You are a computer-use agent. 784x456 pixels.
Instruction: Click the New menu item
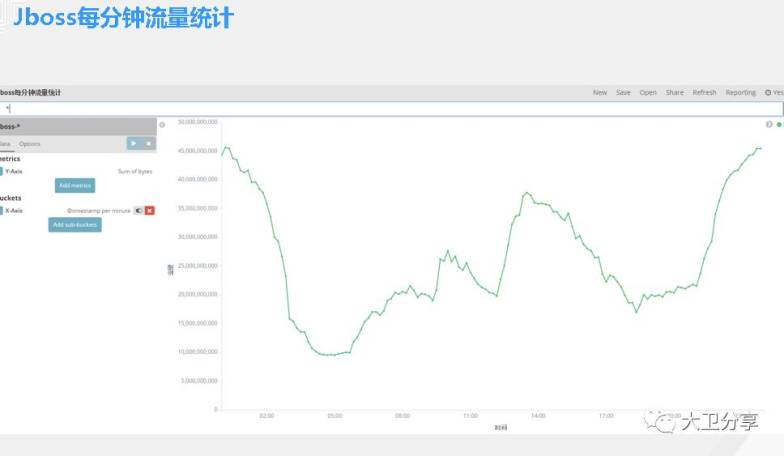600,92
